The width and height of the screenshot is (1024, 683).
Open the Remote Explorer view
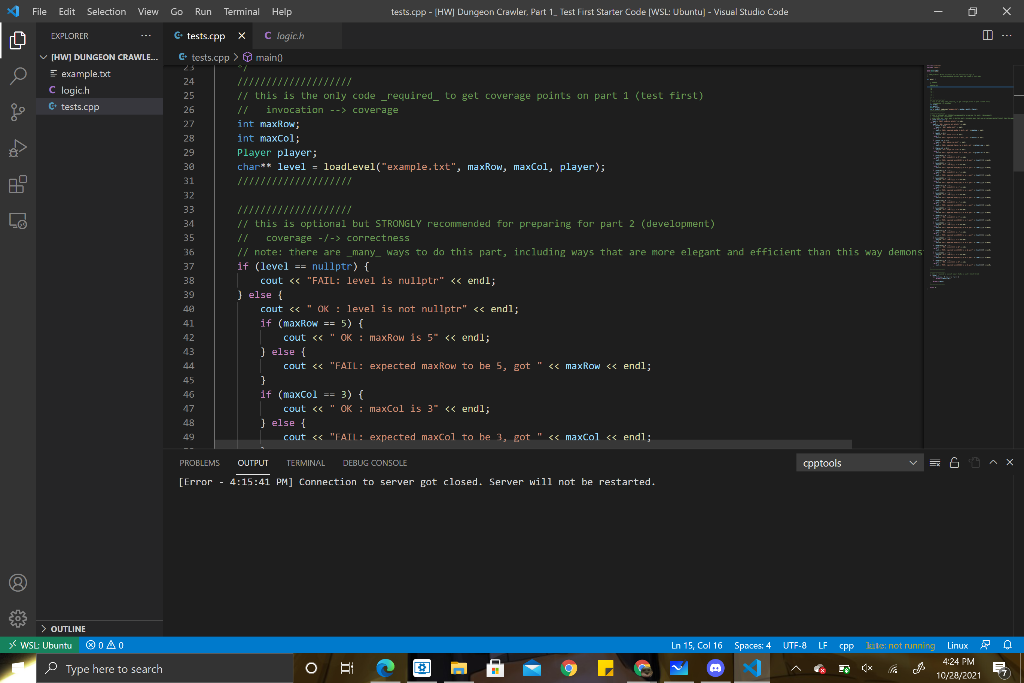pyautogui.click(x=18, y=221)
